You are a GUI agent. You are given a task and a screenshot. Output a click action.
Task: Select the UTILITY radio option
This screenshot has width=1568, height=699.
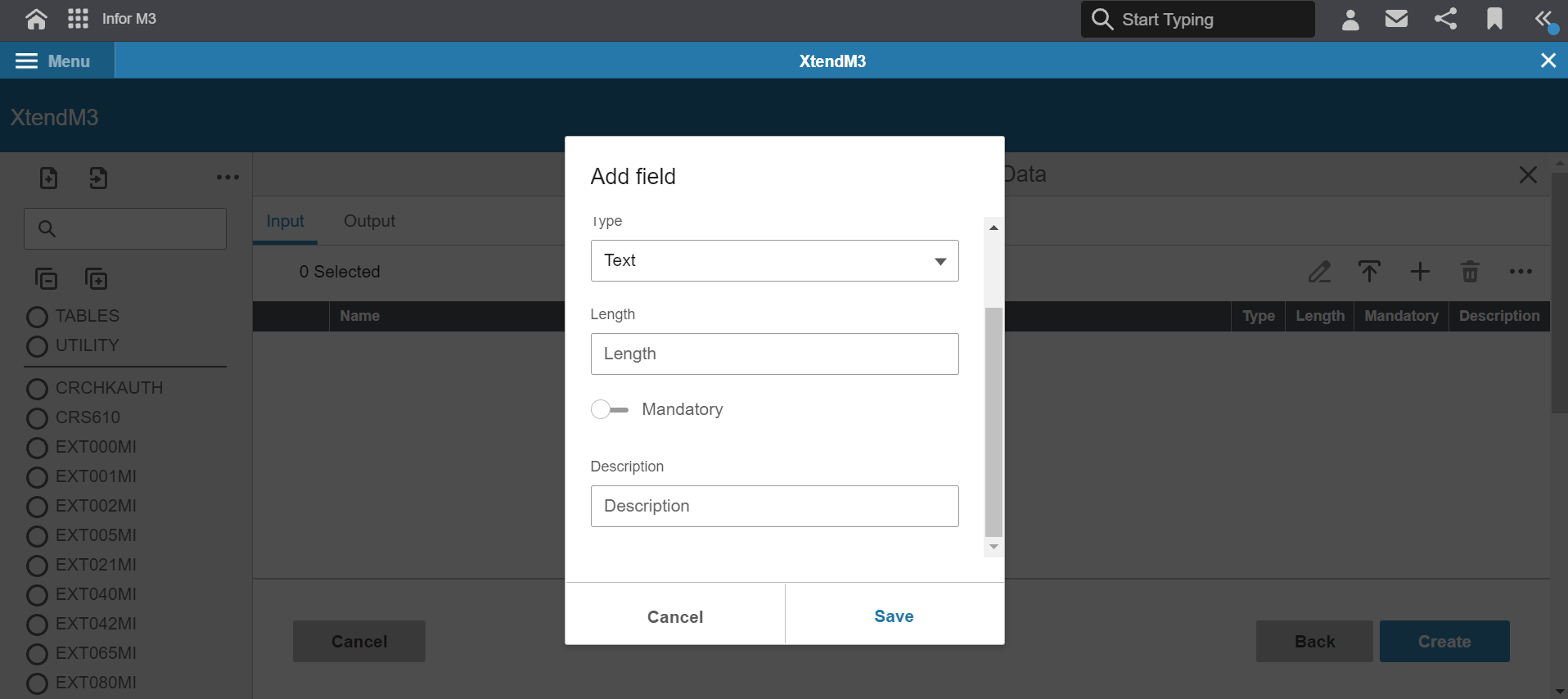click(x=37, y=346)
